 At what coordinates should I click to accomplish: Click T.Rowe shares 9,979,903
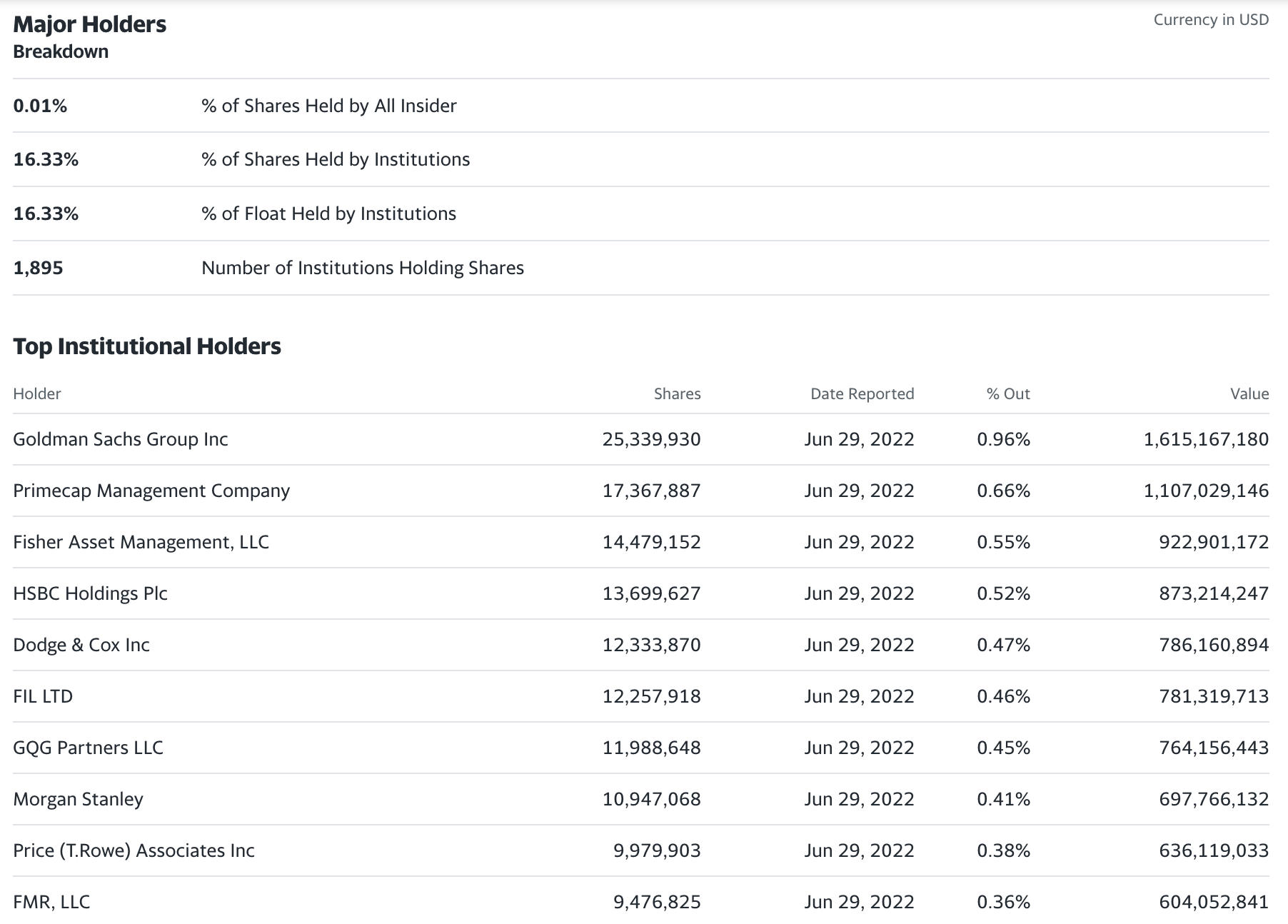click(x=658, y=850)
